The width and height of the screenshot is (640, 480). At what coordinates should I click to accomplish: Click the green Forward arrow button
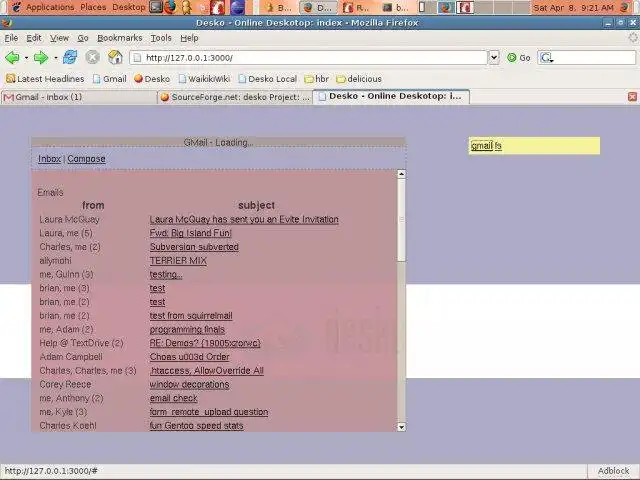41,58
